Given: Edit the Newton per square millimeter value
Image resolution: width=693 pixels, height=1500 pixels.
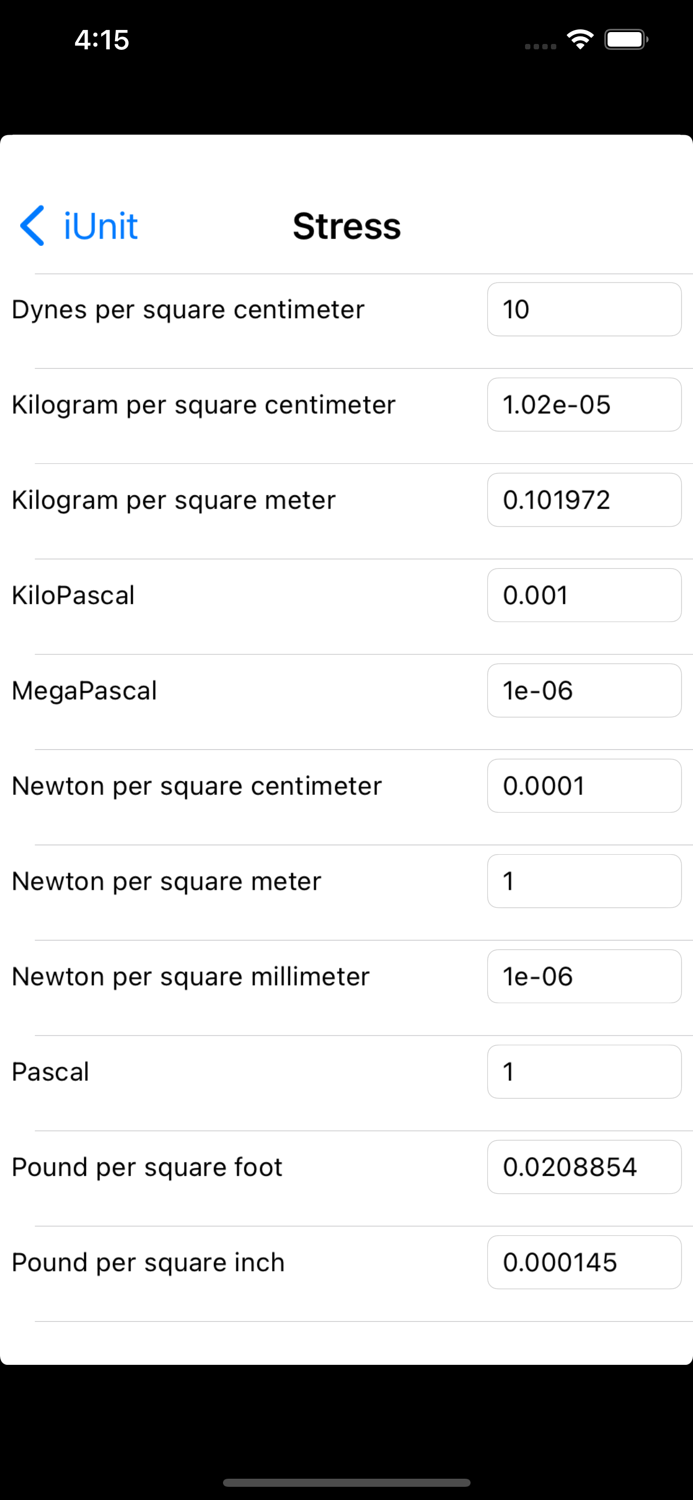Looking at the screenshot, I should tap(584, 976).
